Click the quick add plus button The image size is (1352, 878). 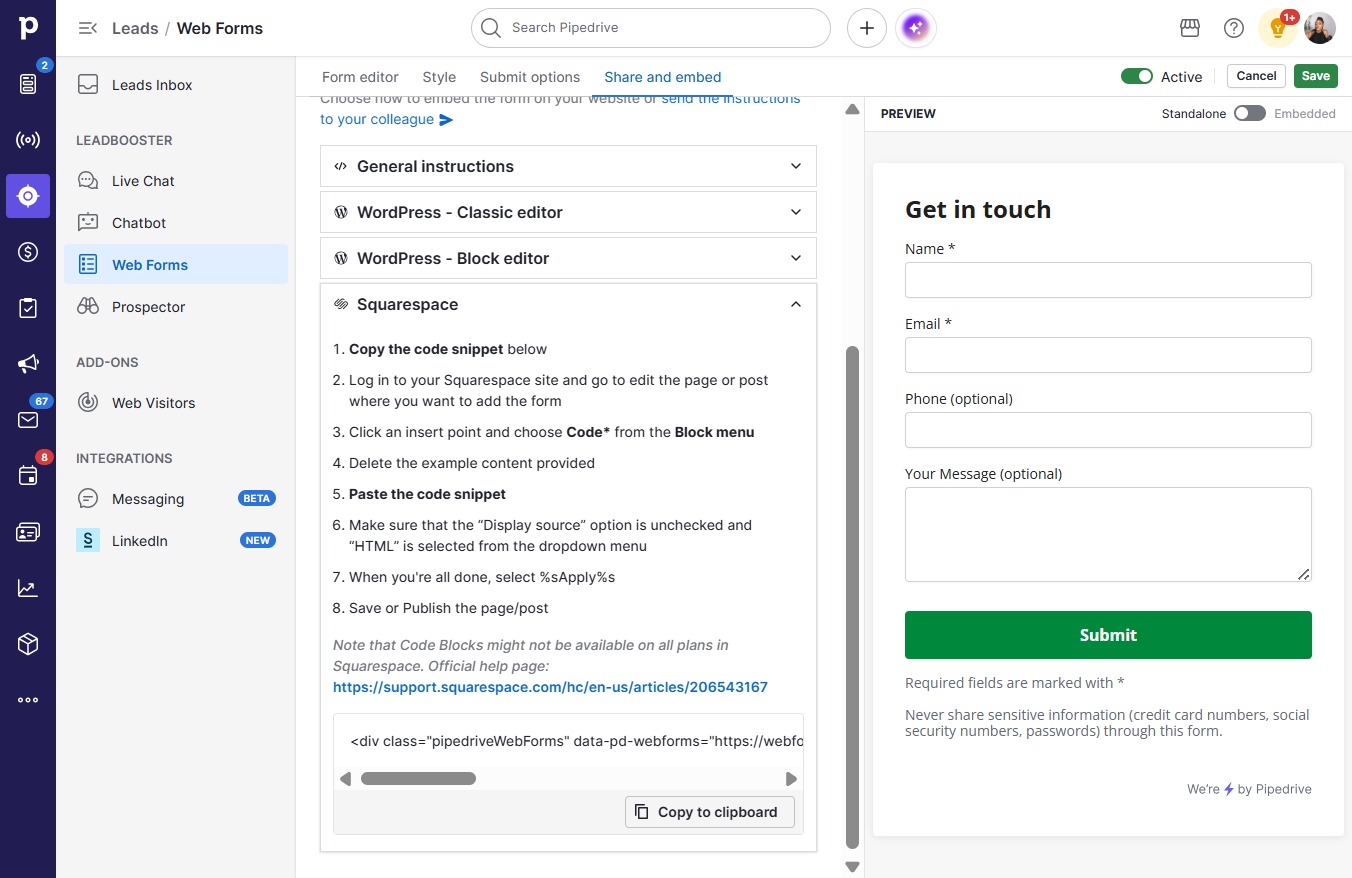tap(867, 28)
